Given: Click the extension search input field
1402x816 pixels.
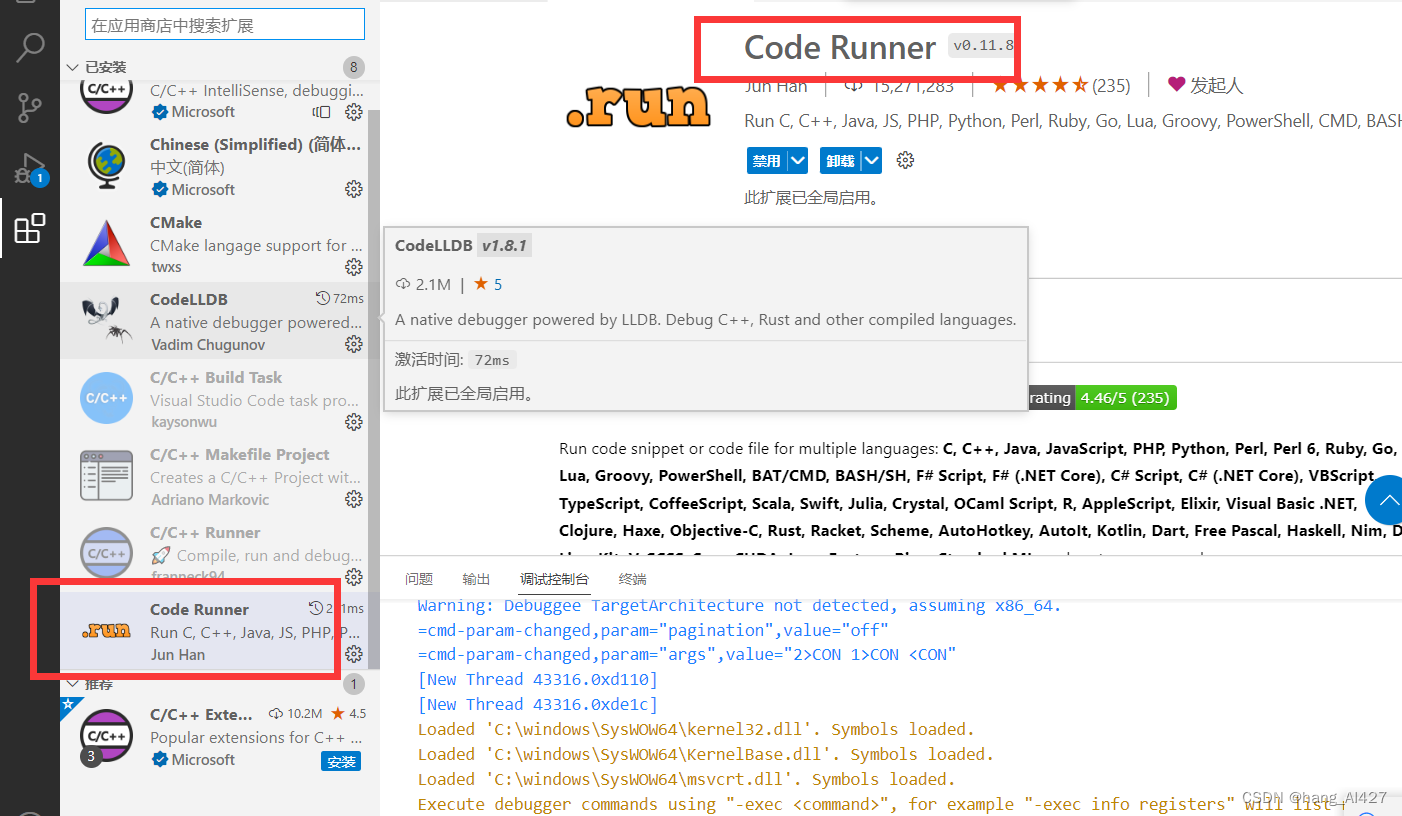Looking at the screenshot, I should click(x=225, y=25).
